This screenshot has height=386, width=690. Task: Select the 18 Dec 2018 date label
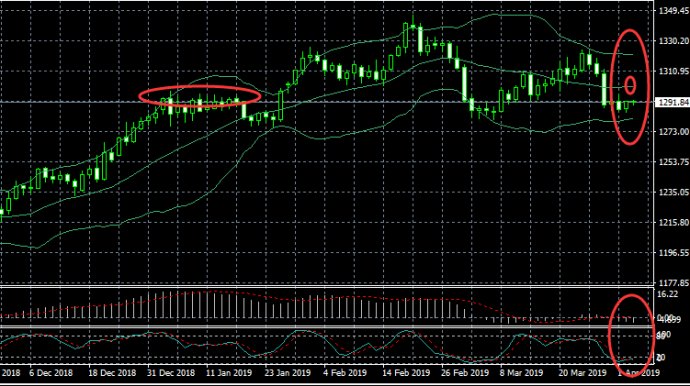112,373
